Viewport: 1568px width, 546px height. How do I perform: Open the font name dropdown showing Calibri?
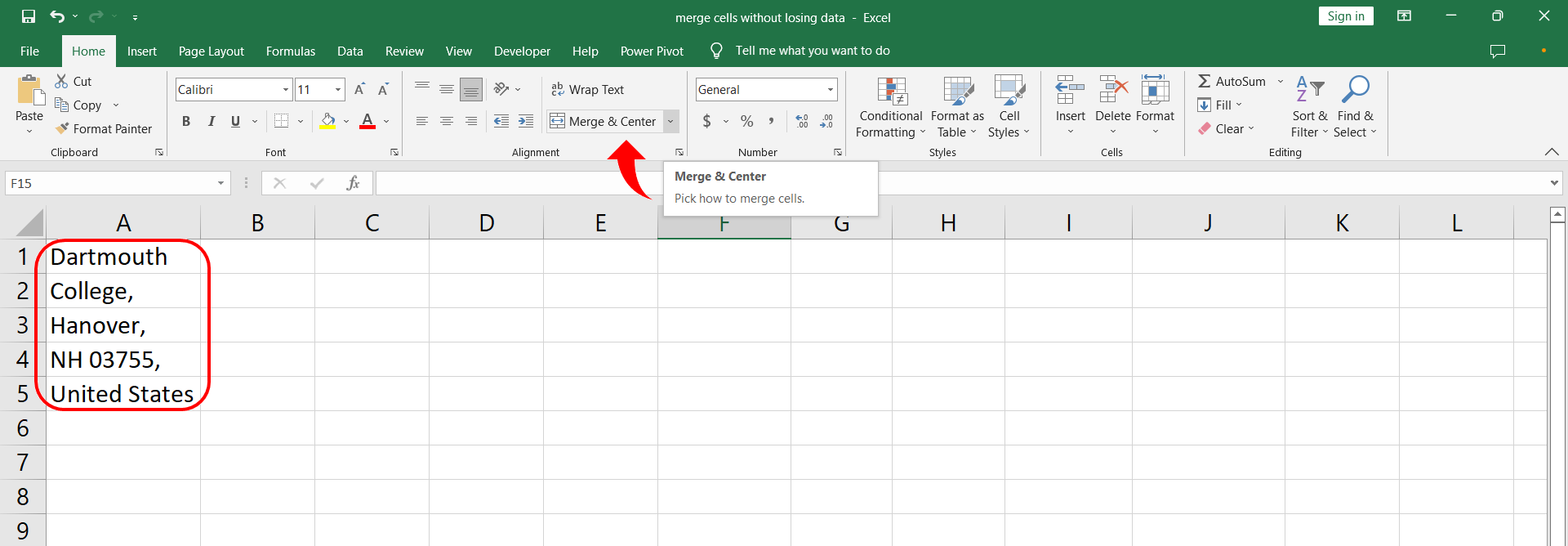pos(286,89)
